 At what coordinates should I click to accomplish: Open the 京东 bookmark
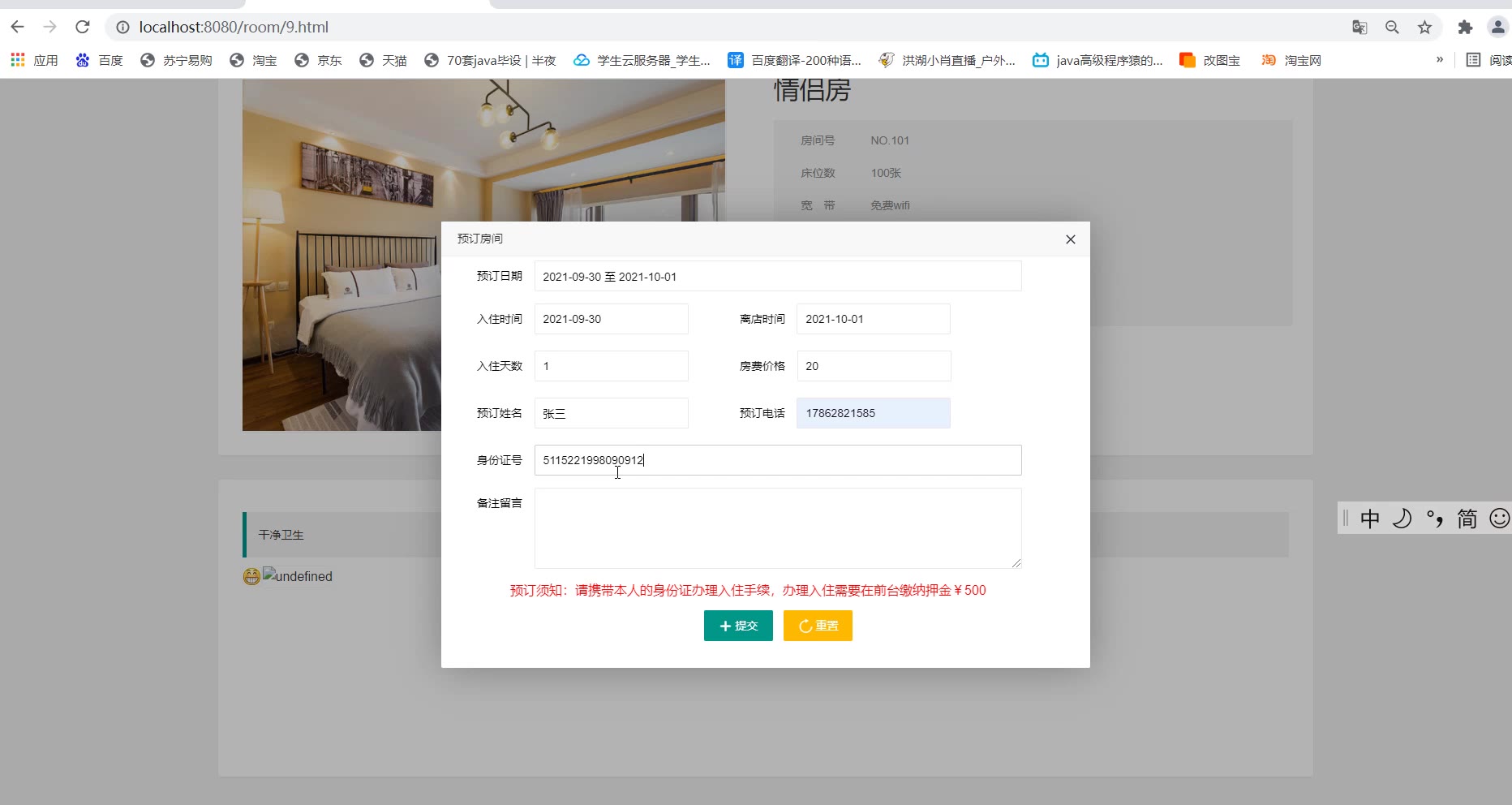pos(318,60)
